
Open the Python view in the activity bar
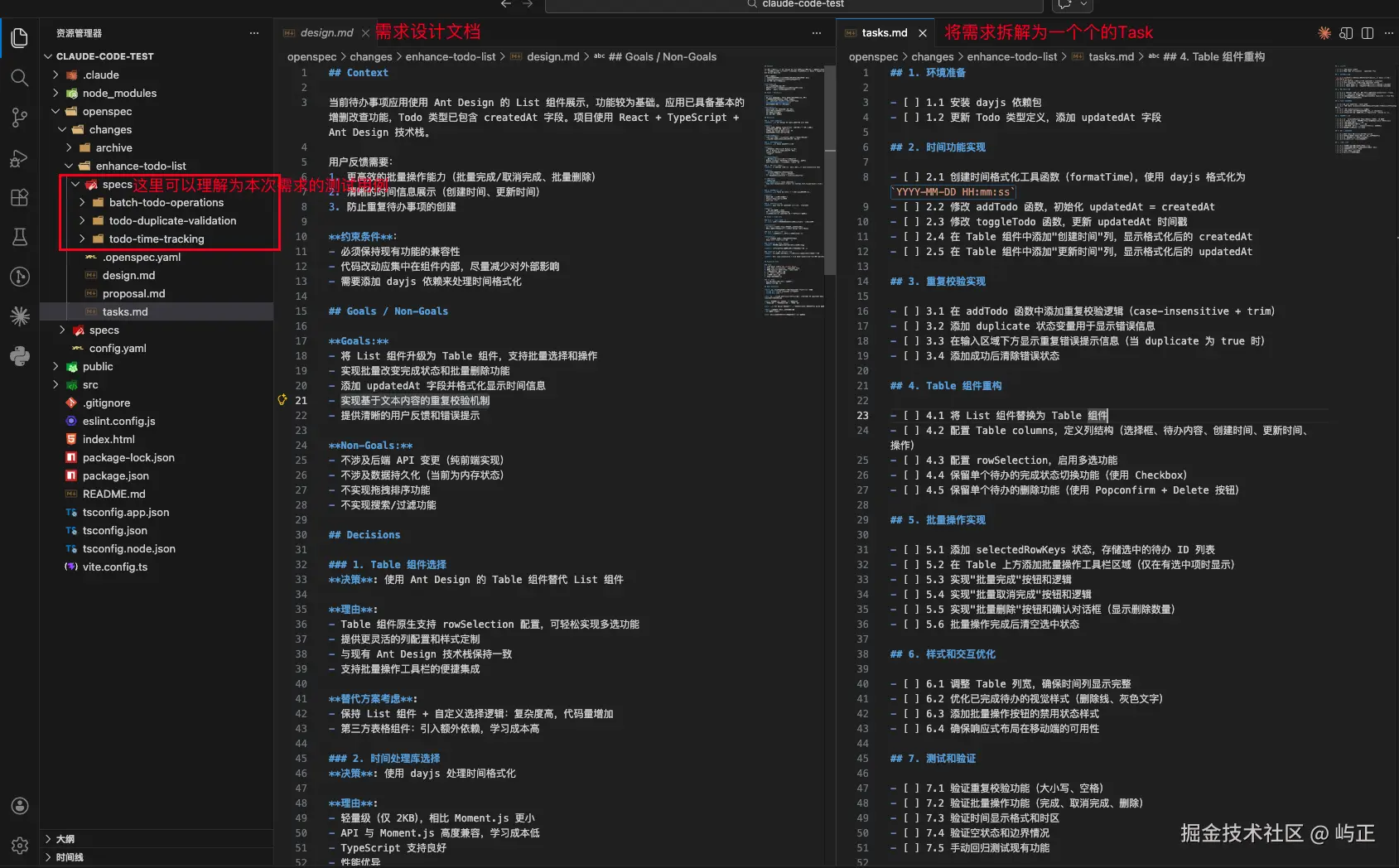20,356
